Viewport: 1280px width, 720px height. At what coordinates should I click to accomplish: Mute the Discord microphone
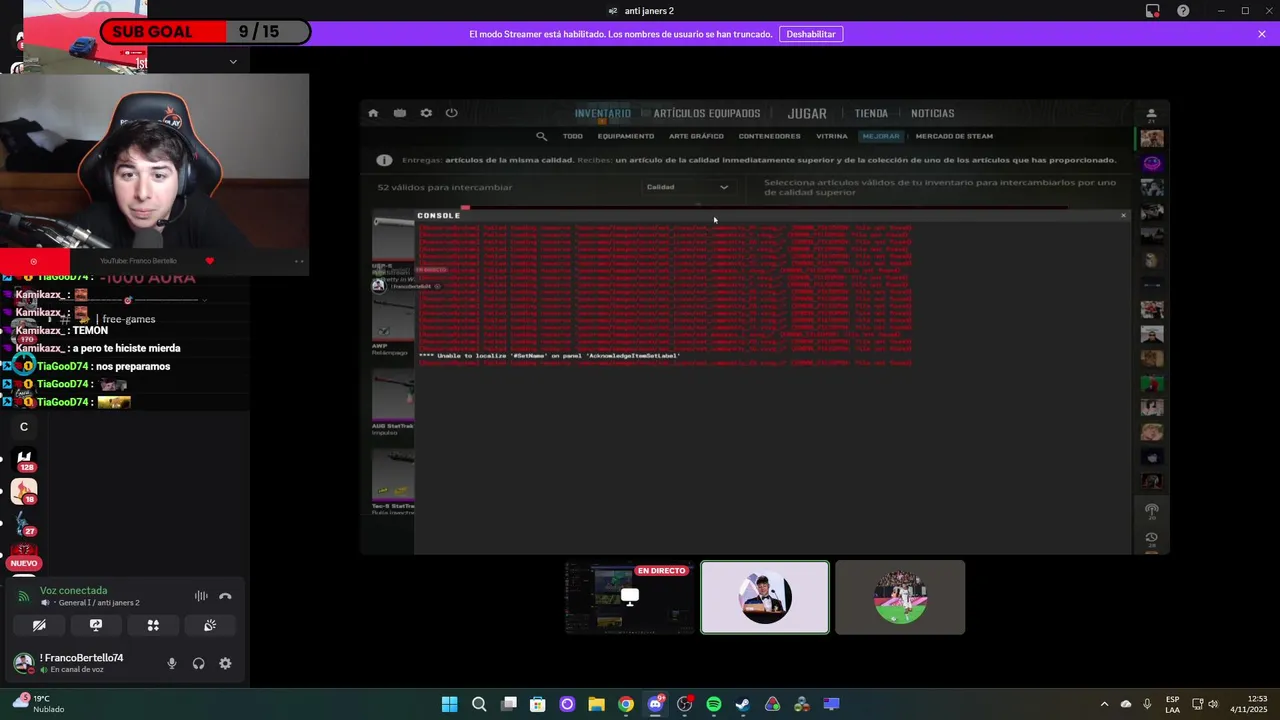[172, 663]
